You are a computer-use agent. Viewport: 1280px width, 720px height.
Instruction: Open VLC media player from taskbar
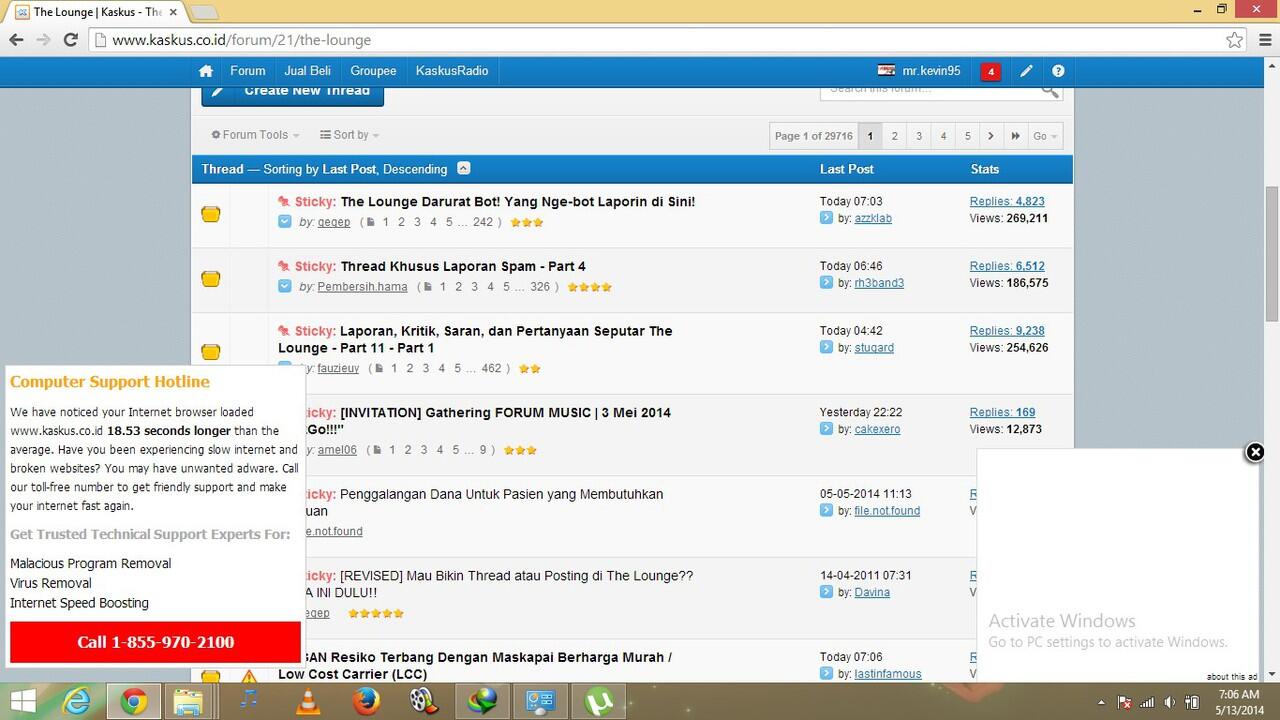pyautogui.click(x=308, y=702)
